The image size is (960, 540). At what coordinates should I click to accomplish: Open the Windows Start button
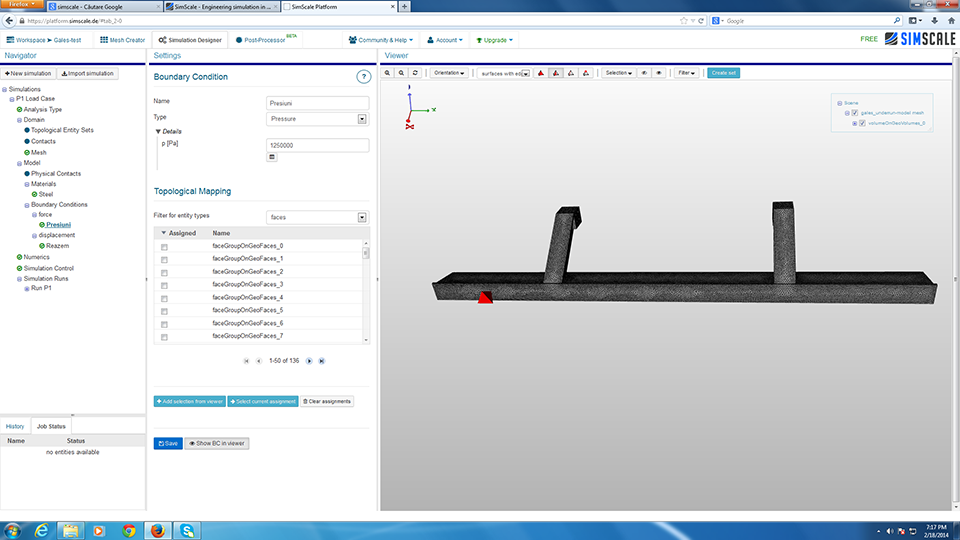(12, 530)
